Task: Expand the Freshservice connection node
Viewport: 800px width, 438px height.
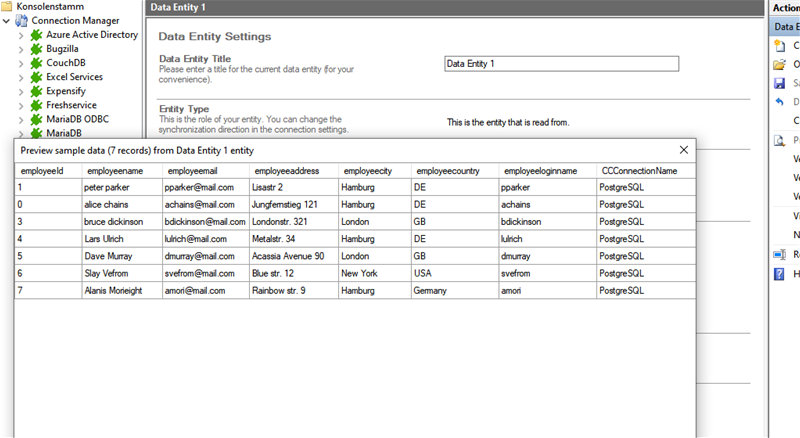Action: point(21,105)
